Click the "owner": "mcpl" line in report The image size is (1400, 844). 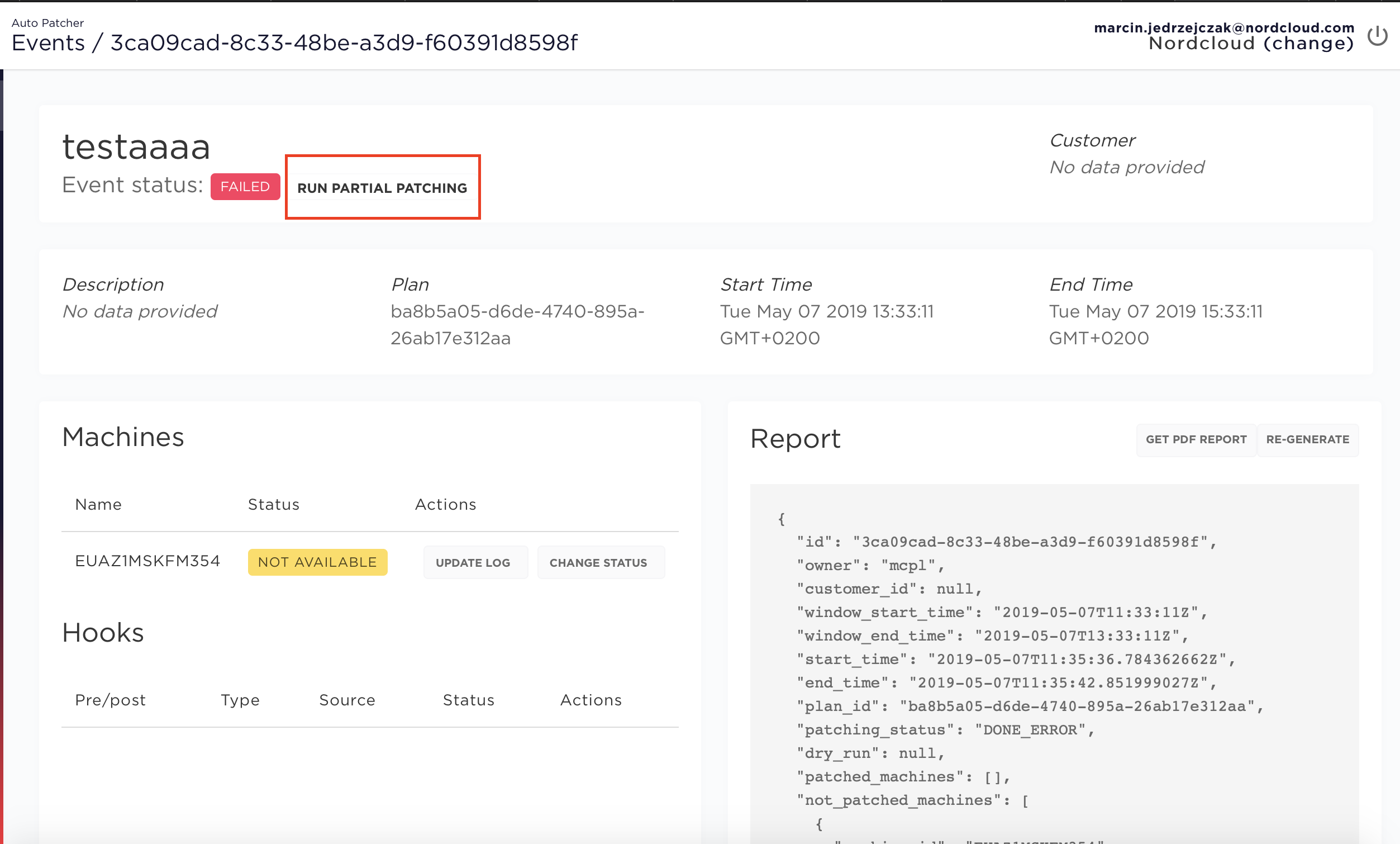(x=870, y=566)
